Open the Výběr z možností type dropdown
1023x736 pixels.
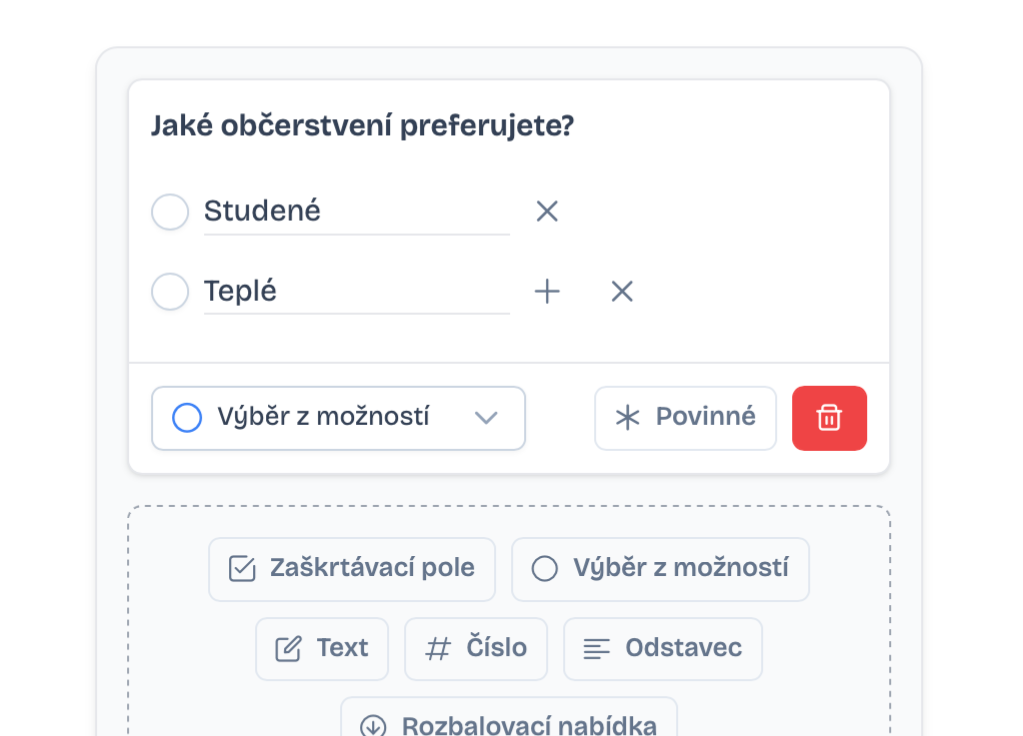point(338,418)
